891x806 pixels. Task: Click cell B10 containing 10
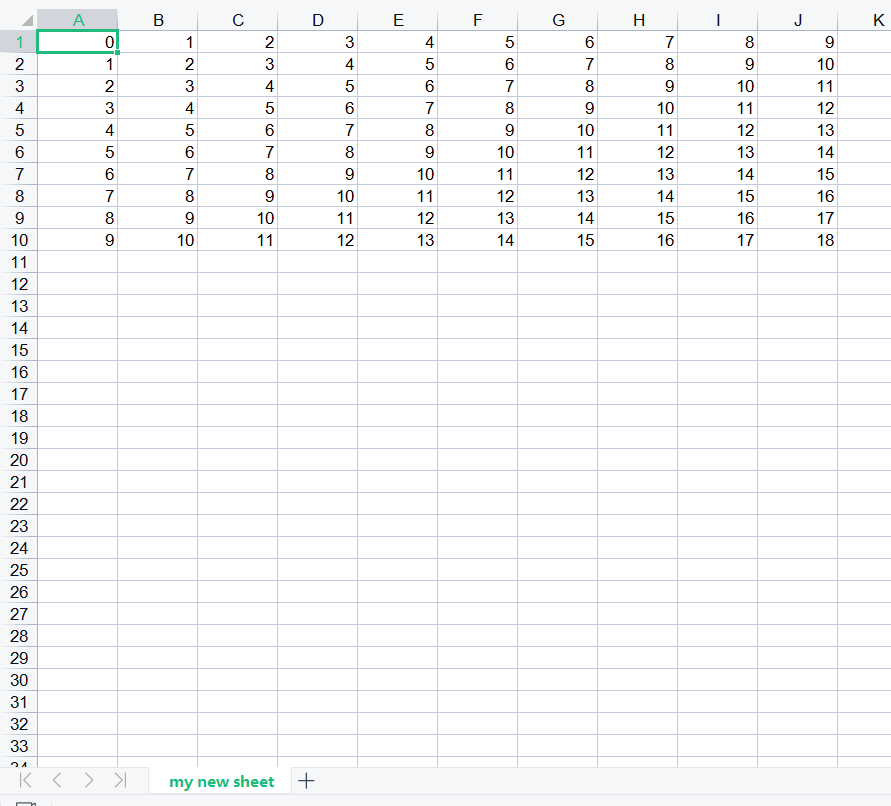[x=158, y=240]
